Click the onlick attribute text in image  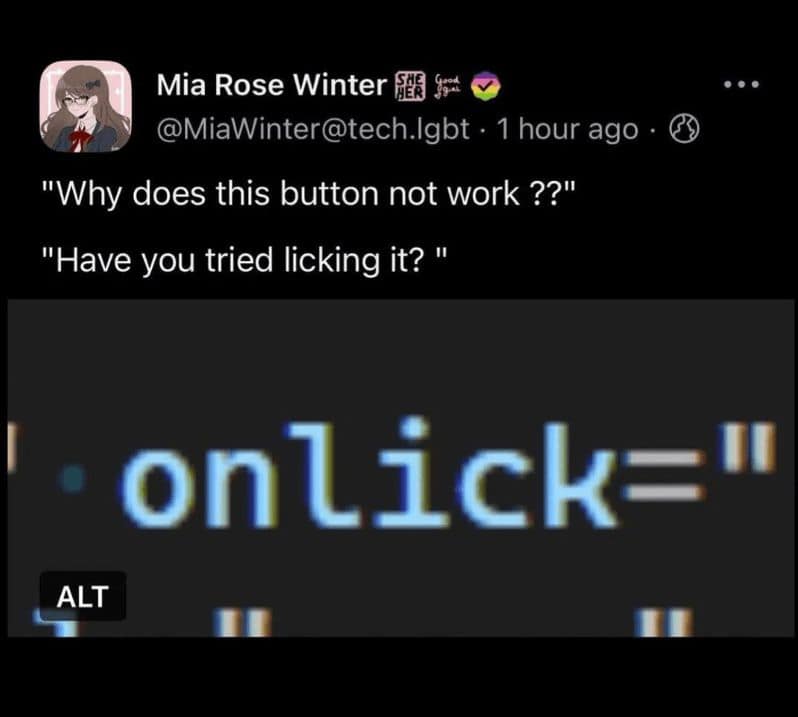(x=368, y=474)
